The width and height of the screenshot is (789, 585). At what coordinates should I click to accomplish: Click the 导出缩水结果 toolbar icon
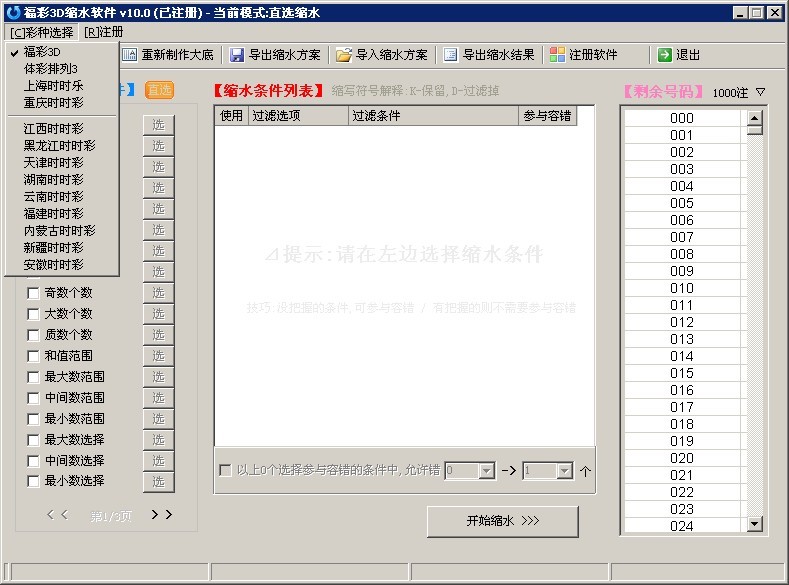coord(451,55)
